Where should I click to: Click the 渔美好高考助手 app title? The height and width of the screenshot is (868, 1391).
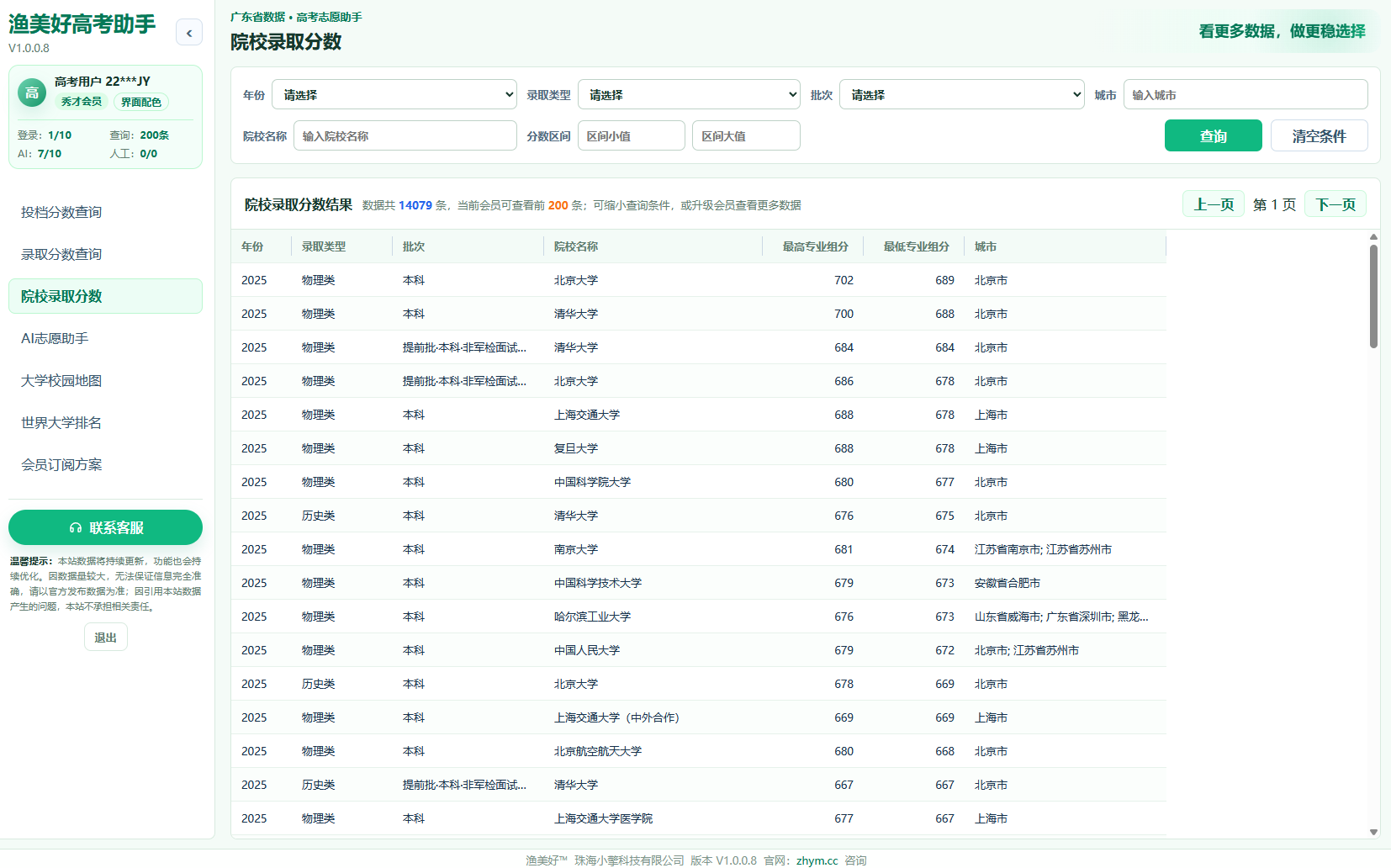pyautogui.click(x=82, y=24)
